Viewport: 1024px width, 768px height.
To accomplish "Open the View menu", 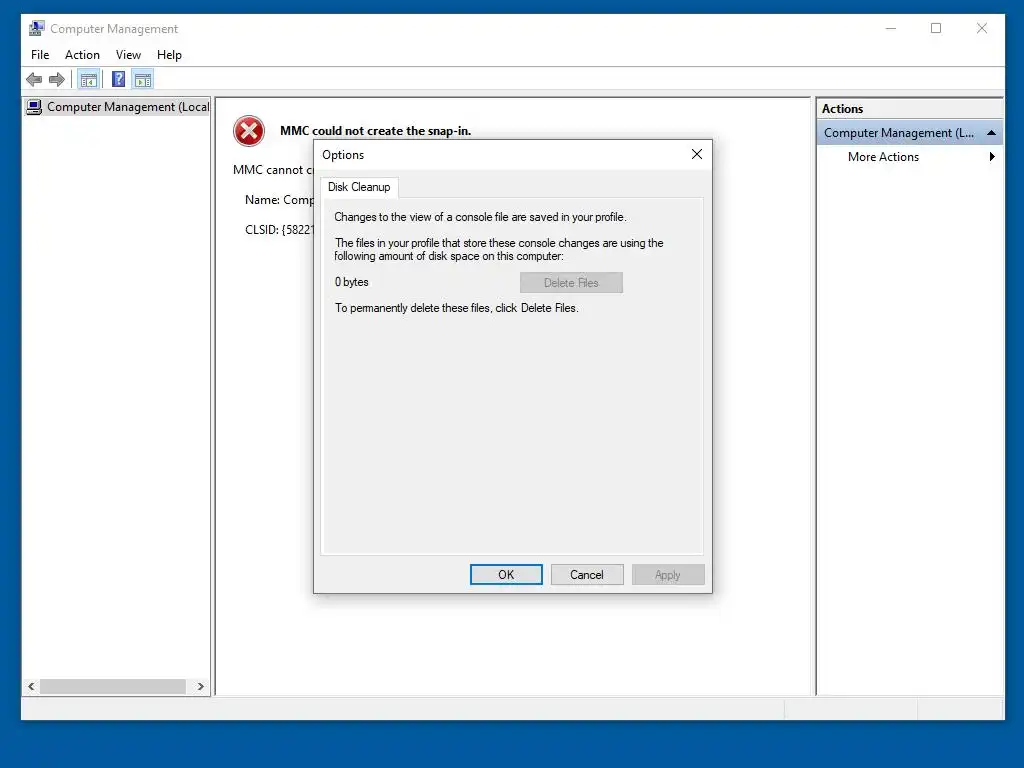I will (x=128, y=55).
